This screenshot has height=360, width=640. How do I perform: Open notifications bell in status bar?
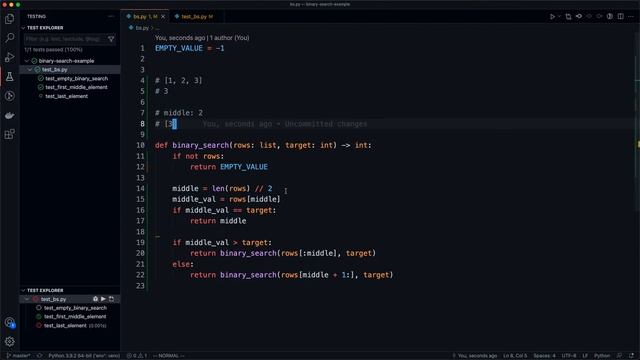[631, 356]
